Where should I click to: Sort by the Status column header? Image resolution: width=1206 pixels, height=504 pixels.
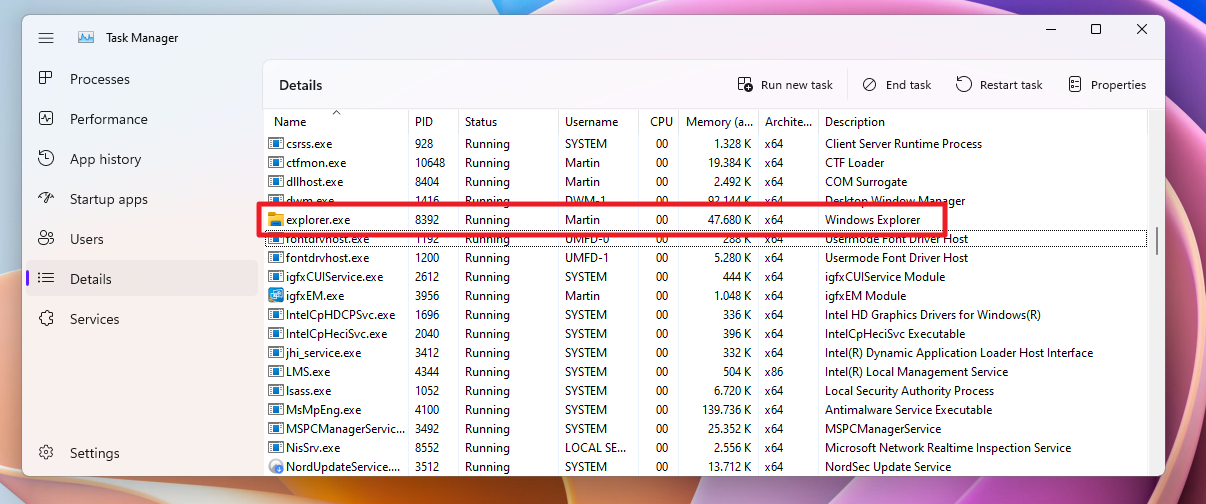(508, 122)
